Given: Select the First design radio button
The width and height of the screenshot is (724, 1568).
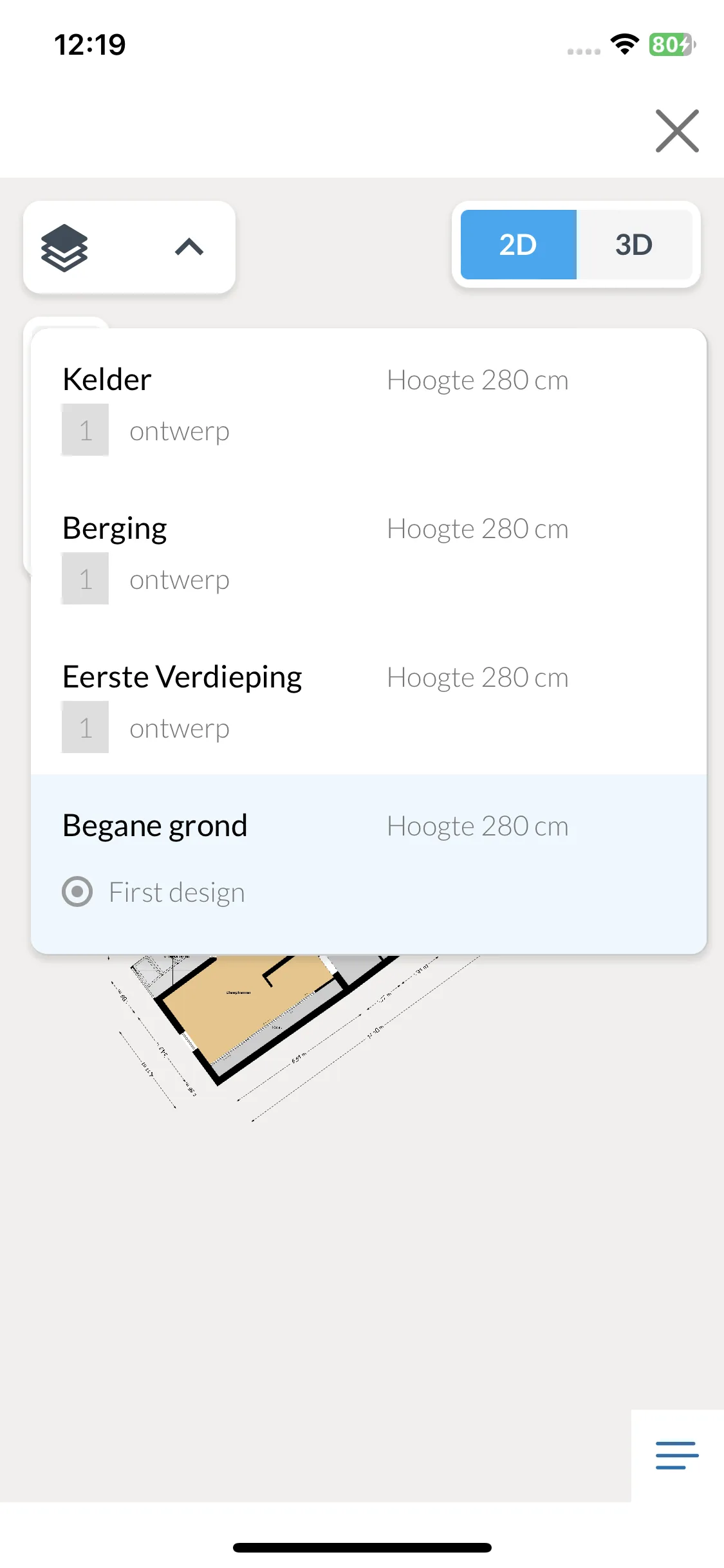Looking at the screenshot, I should (77, 891).
